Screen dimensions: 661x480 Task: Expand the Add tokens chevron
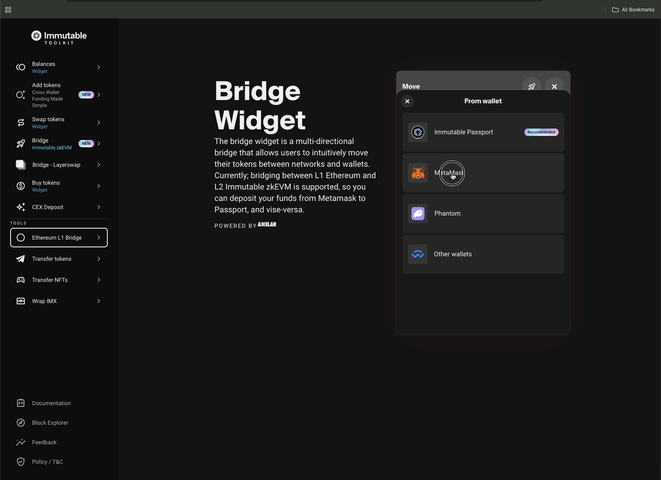(x=99, y=95)
